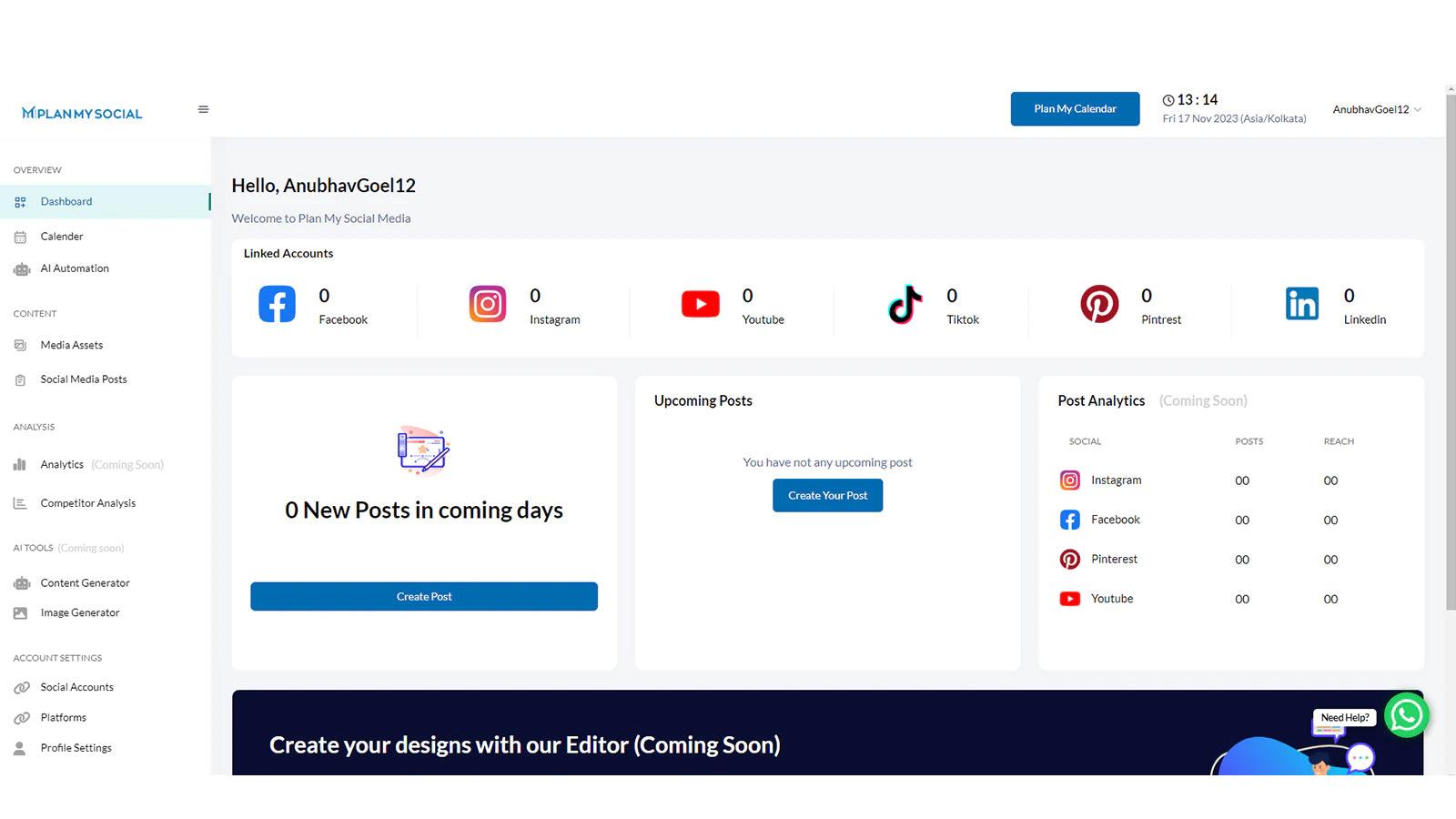
Task: Open the WhatsApp help chat bubble
Action: (1407, 715)
